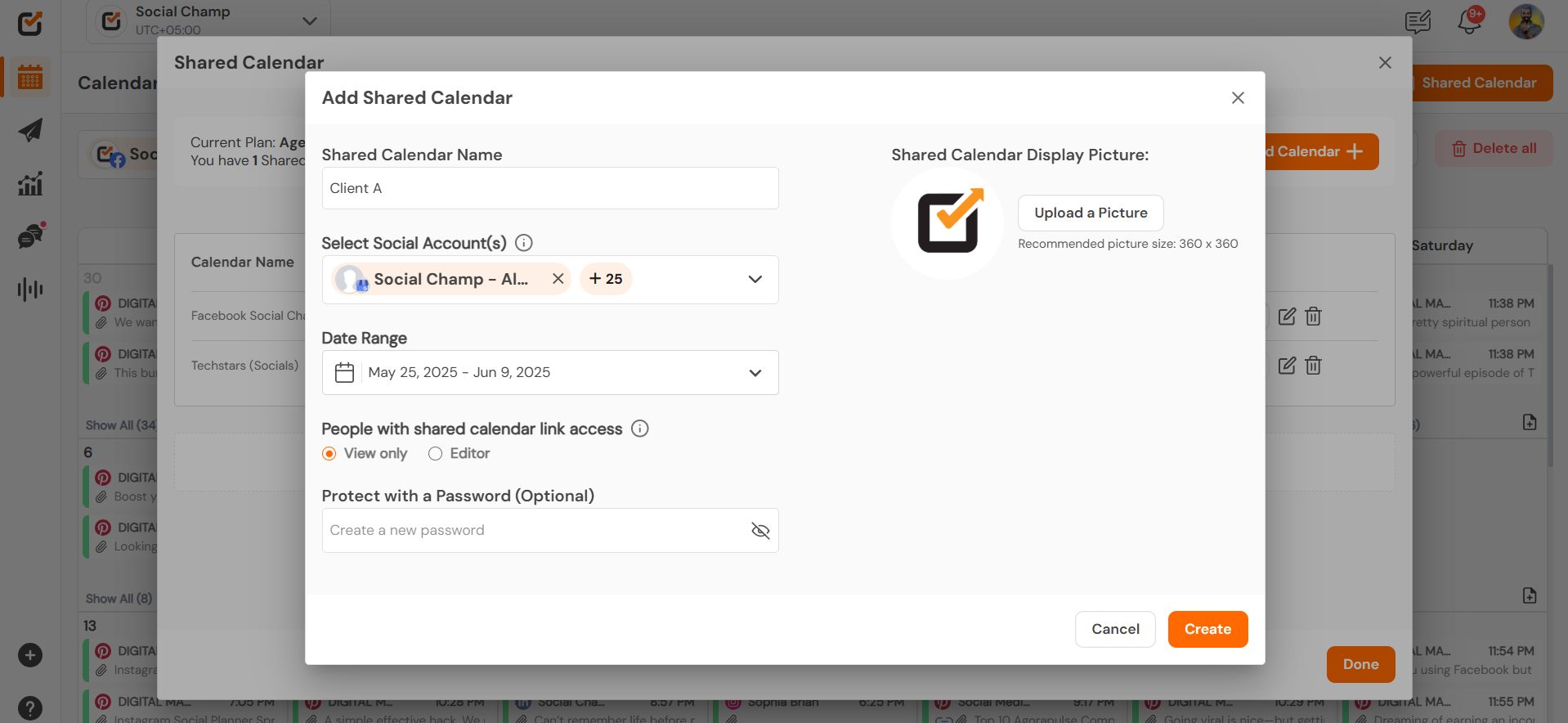Click add-note icon below Saturday 11:38 PM posts
The height and width of the screenshot is (723, 1568).
point(1530,422)
